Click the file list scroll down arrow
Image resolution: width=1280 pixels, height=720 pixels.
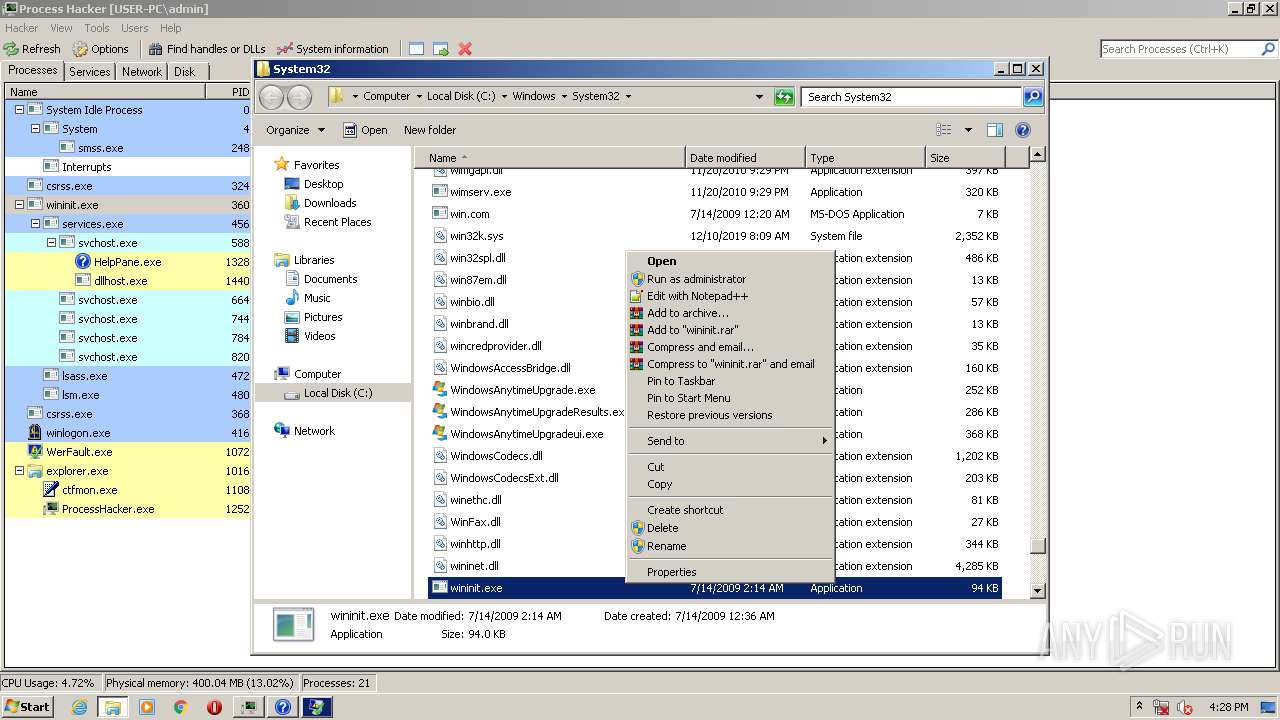pos(1037,590)
